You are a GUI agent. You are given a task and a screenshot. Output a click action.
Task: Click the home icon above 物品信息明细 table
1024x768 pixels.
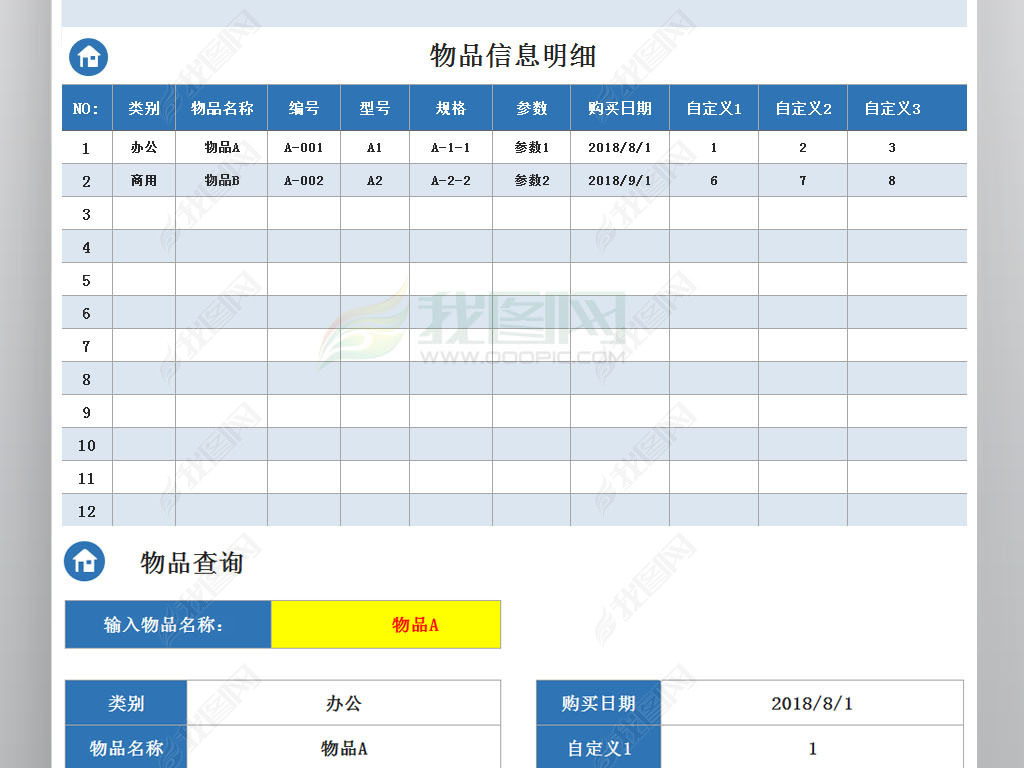(87, 57)
